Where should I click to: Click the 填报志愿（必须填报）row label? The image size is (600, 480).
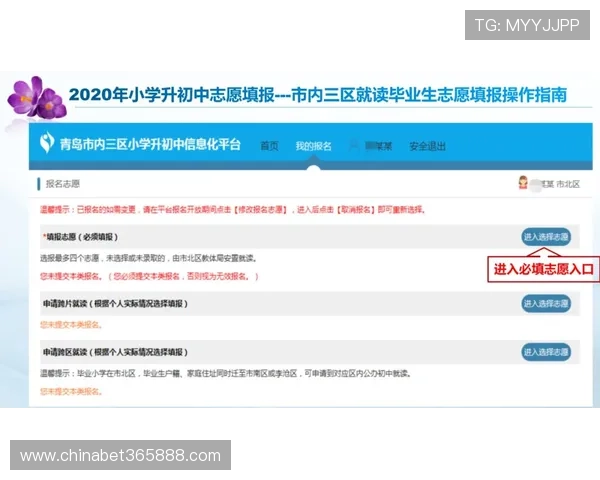coord(80,237)
